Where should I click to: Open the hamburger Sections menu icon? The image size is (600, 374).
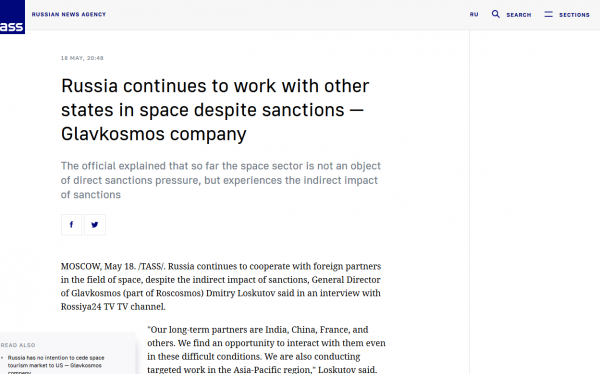(548, 14)
